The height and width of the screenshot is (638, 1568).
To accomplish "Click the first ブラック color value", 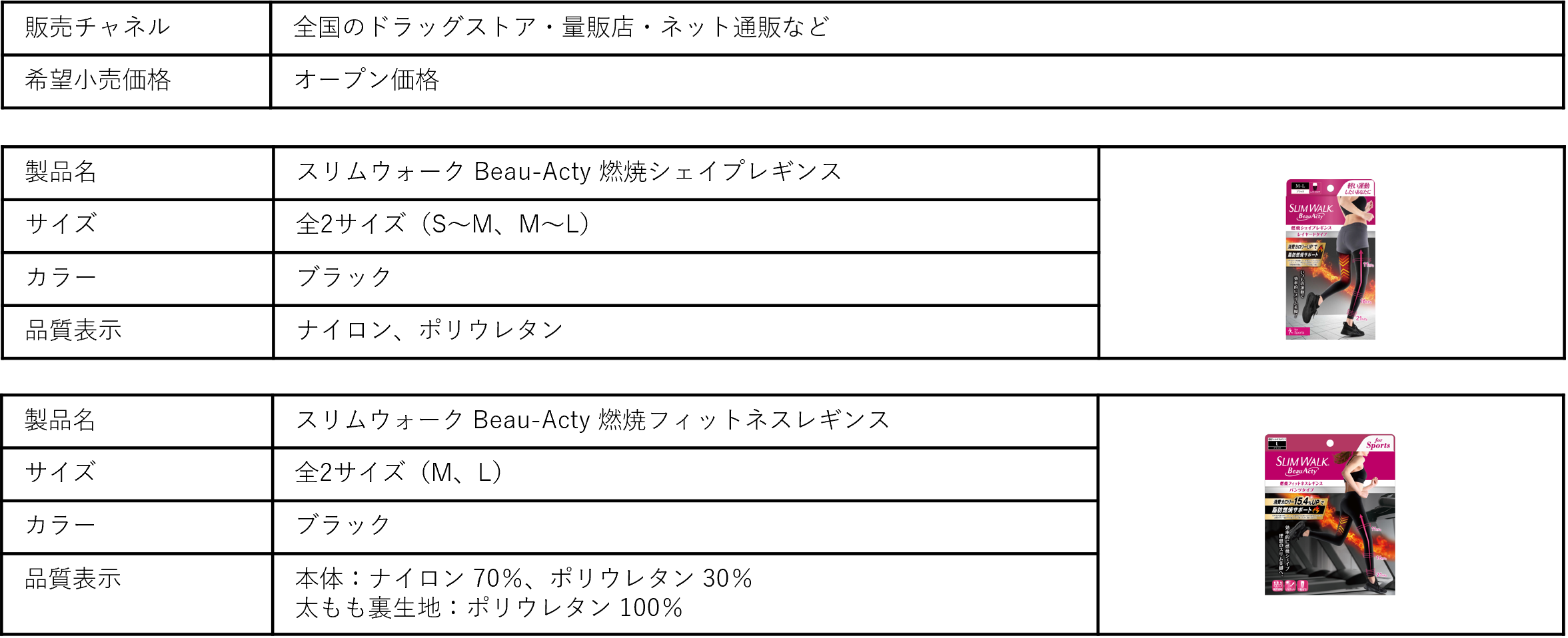I will 344,277.
